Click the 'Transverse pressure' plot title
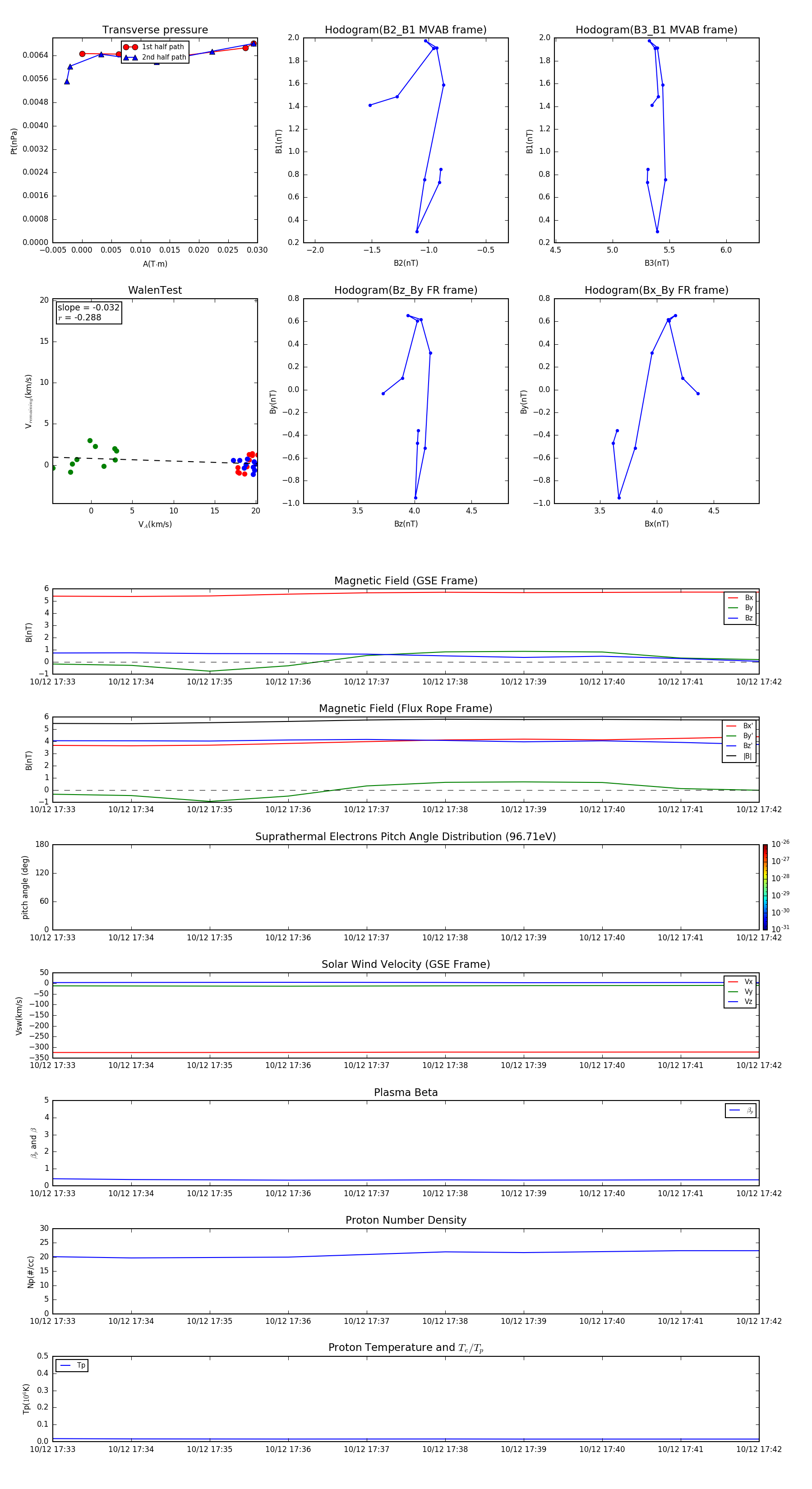Screen dimensions: 812x1489 [155, 29]
